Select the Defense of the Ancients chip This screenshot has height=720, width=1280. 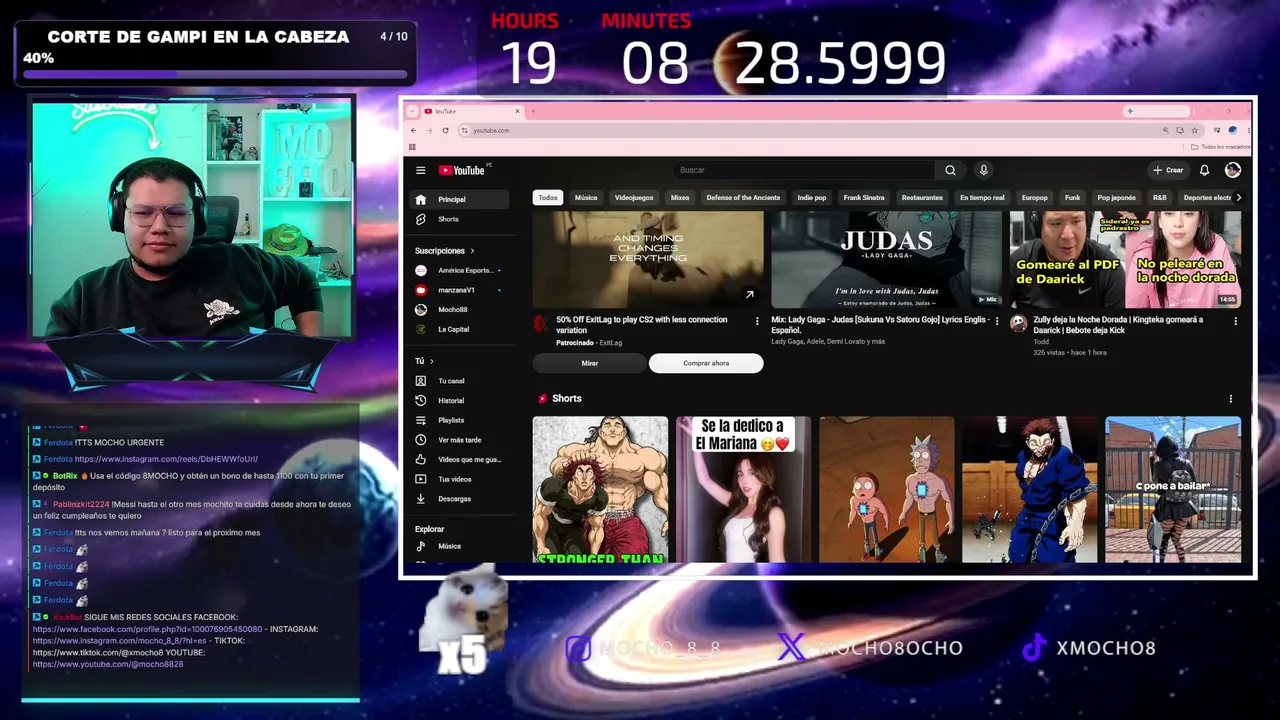click(743, 198)
